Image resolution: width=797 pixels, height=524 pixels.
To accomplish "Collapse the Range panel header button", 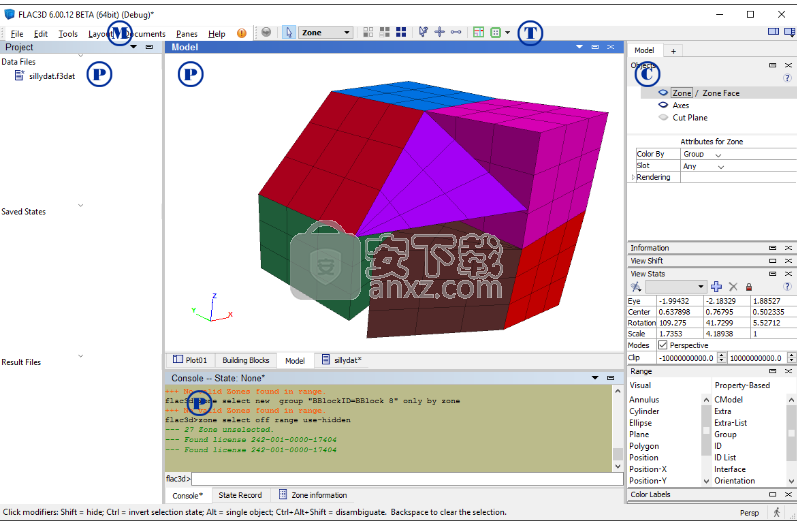I will coord(773,372).
